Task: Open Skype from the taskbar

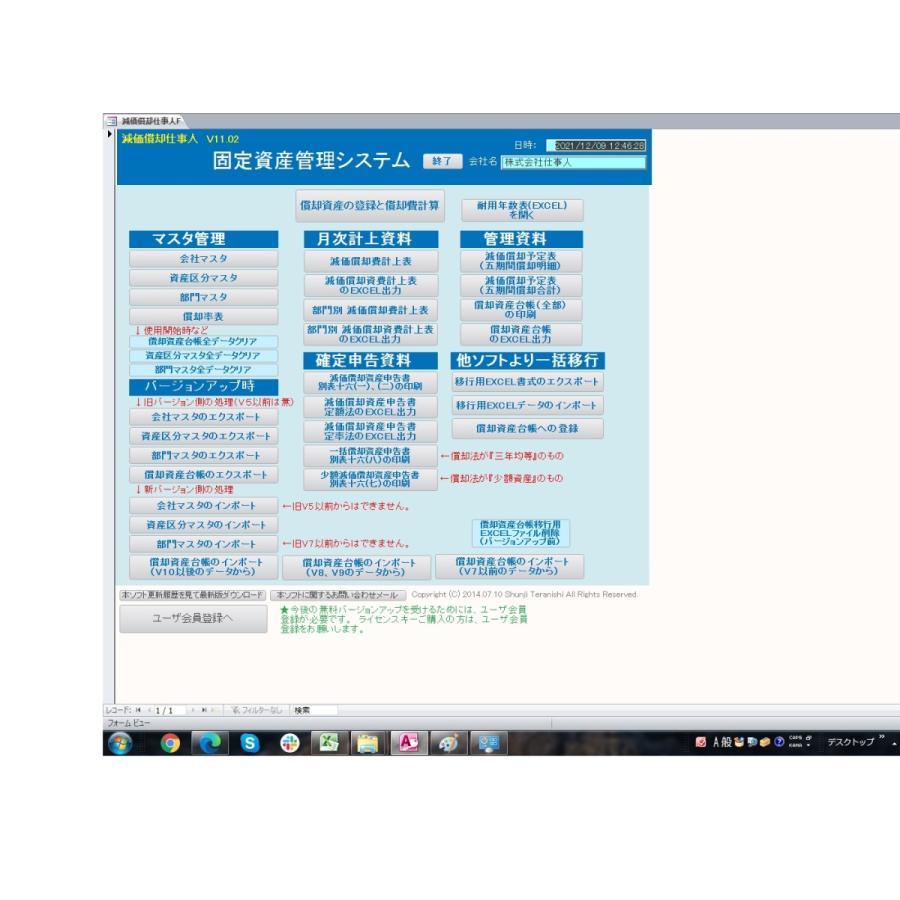Action: tap(250, 742)
